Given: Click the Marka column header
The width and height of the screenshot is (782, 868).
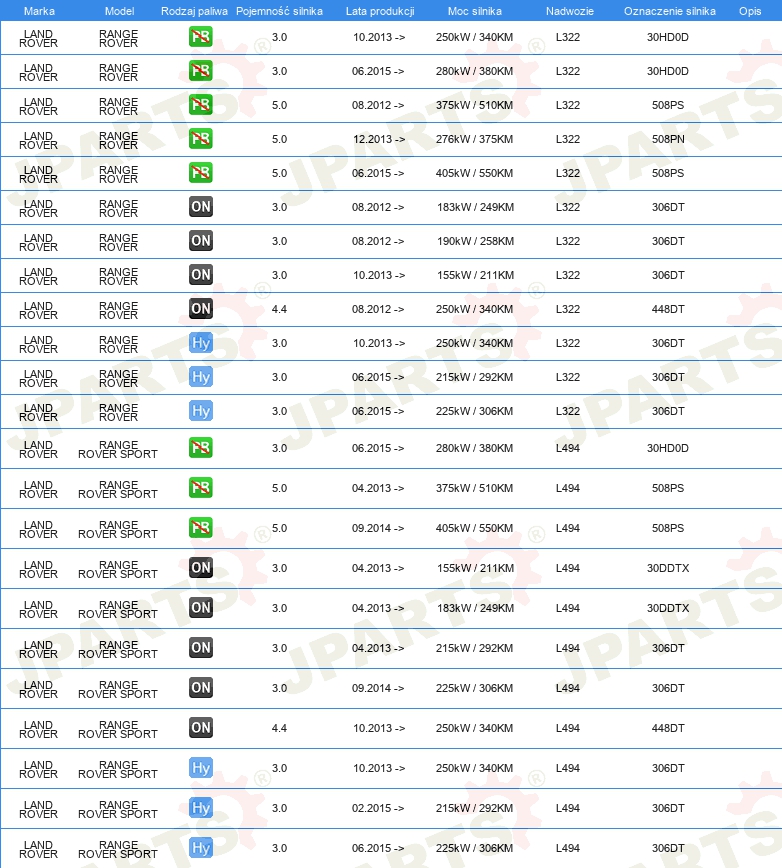Looking at the screenshot, I should 38,10.
